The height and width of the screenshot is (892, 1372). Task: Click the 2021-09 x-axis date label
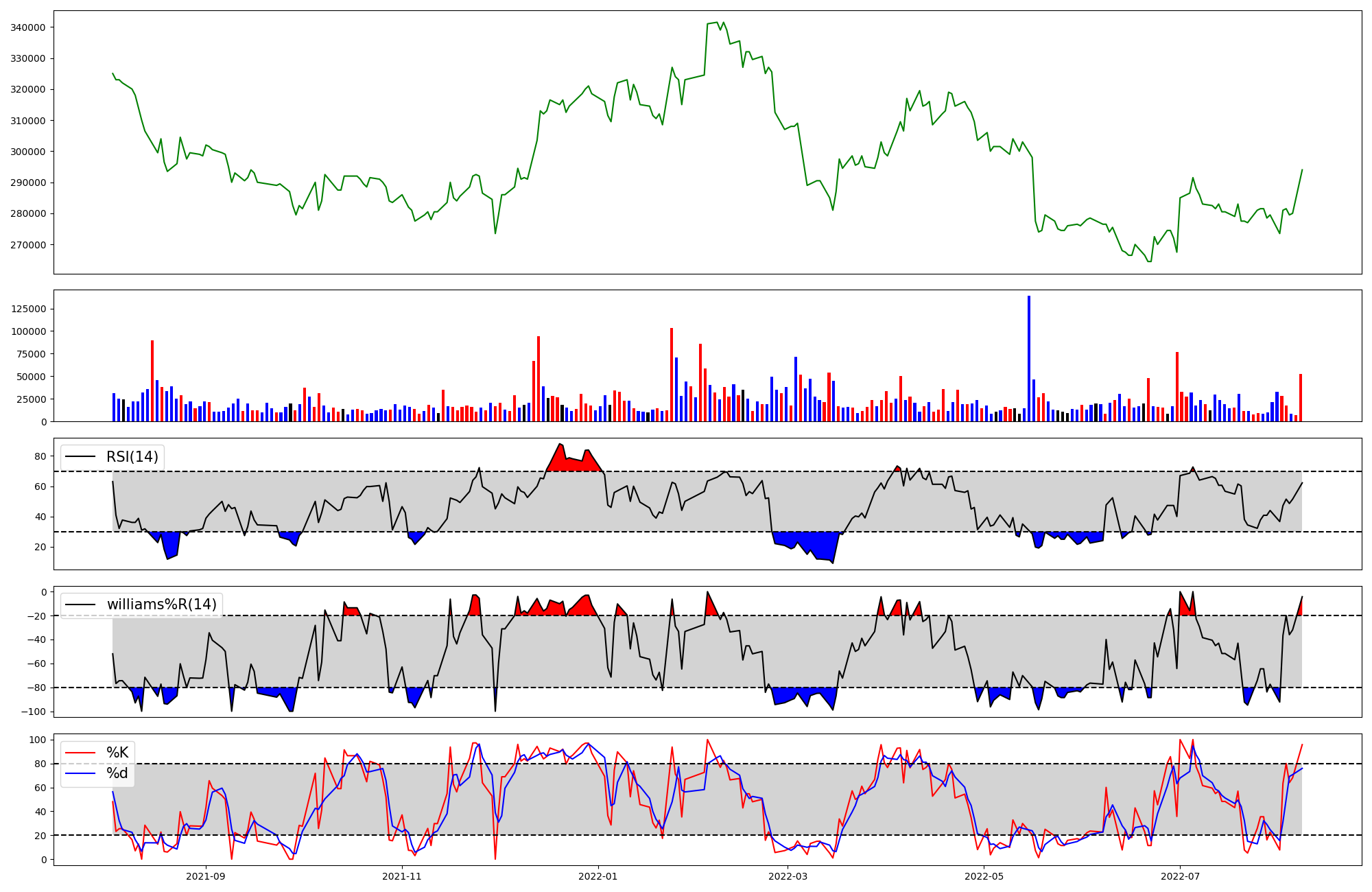pyautogui.click(x=206, y=876)
